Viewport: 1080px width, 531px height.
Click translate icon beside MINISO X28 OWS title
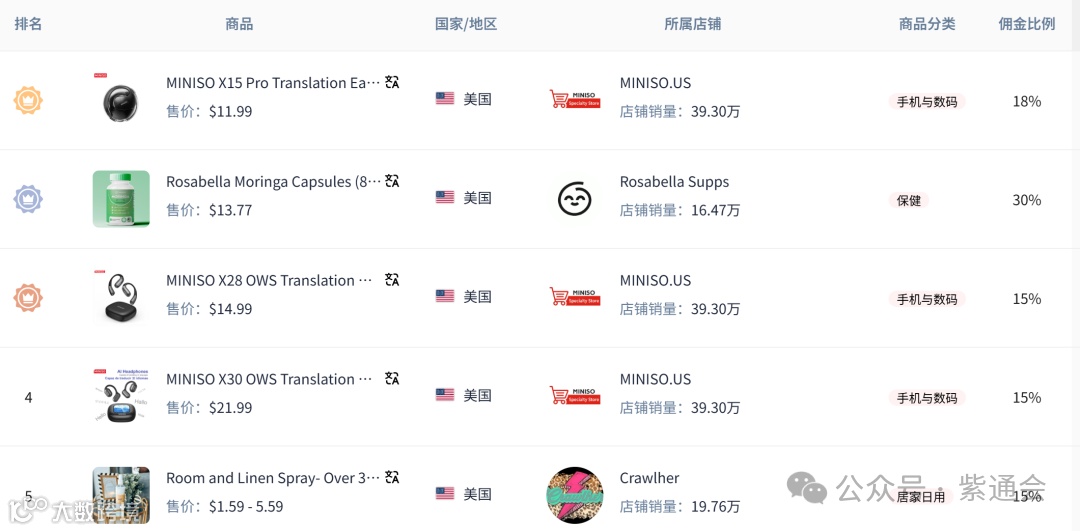(x=392, y=280)
